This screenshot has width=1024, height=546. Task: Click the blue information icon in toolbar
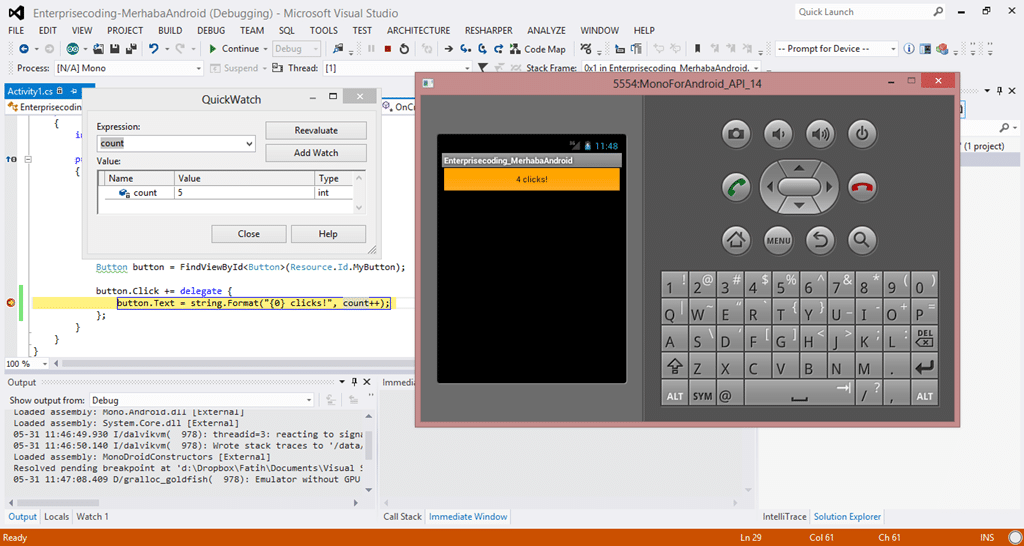click(908, 49)
